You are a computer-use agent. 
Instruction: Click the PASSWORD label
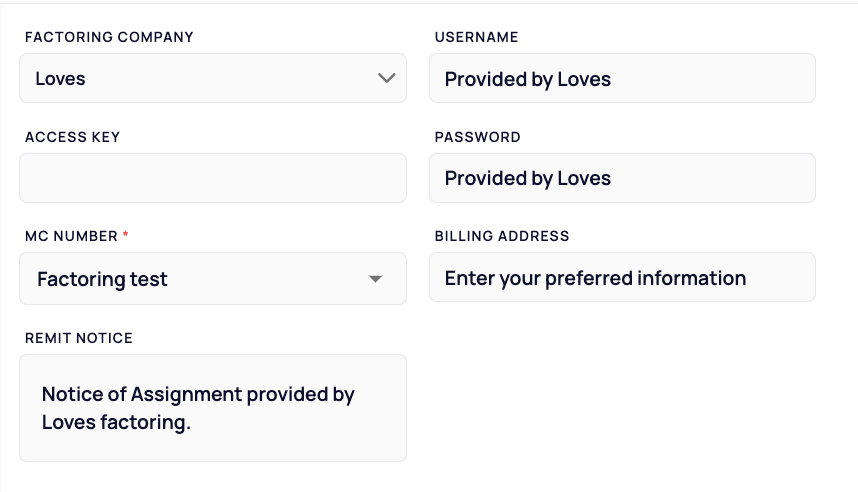pos(478,137)
